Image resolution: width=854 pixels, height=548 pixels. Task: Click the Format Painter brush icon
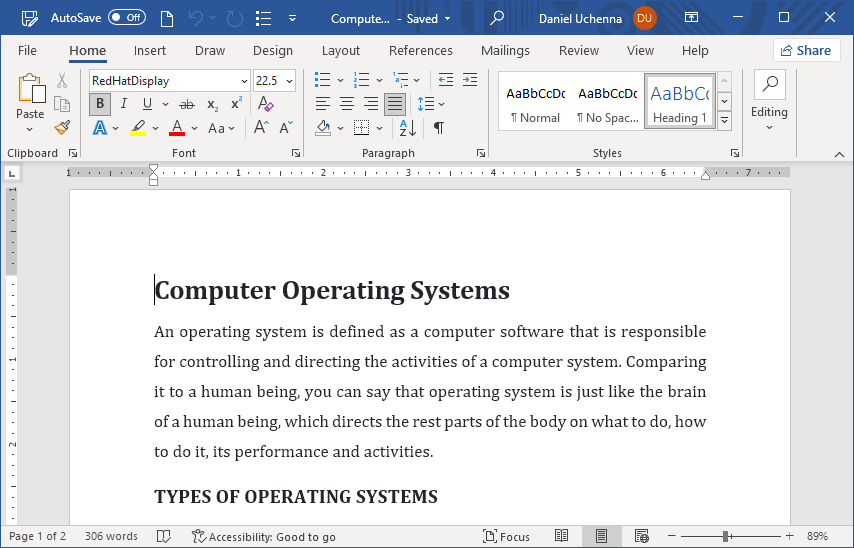[x=62, y=128]
